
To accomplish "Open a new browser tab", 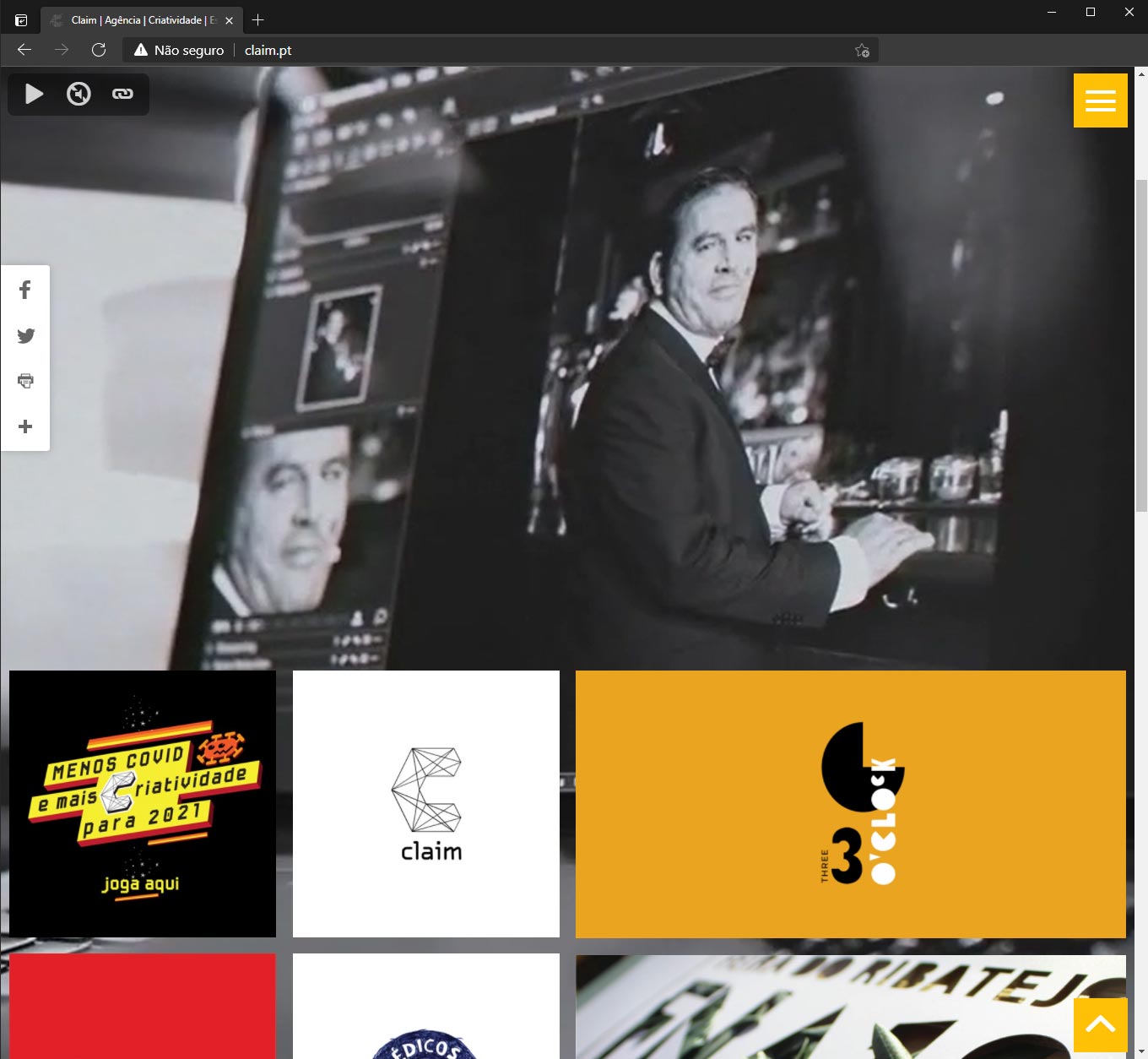I will (258, 19).
